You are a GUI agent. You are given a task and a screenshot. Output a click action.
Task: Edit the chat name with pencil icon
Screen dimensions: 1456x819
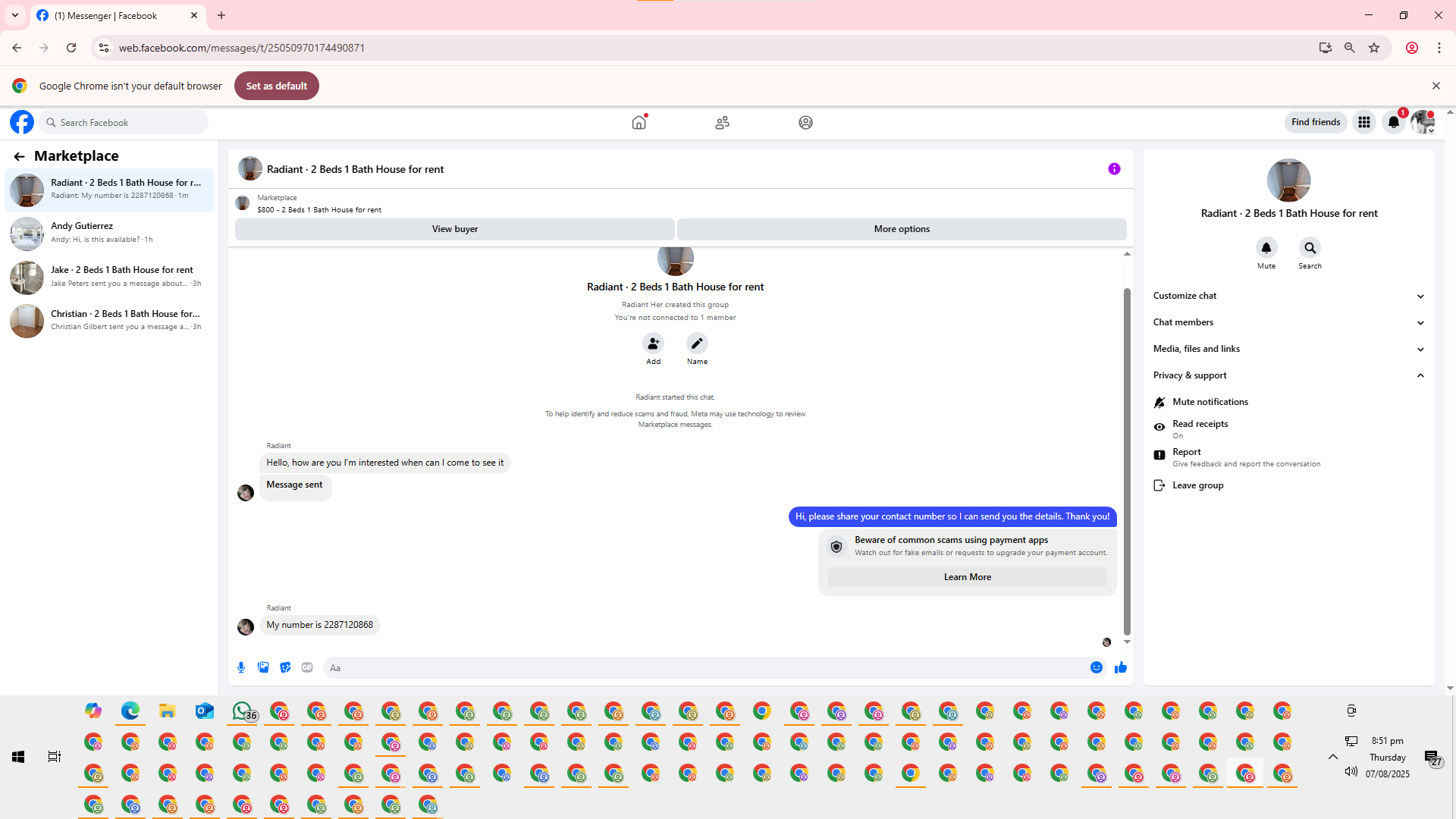pos(697,344)
